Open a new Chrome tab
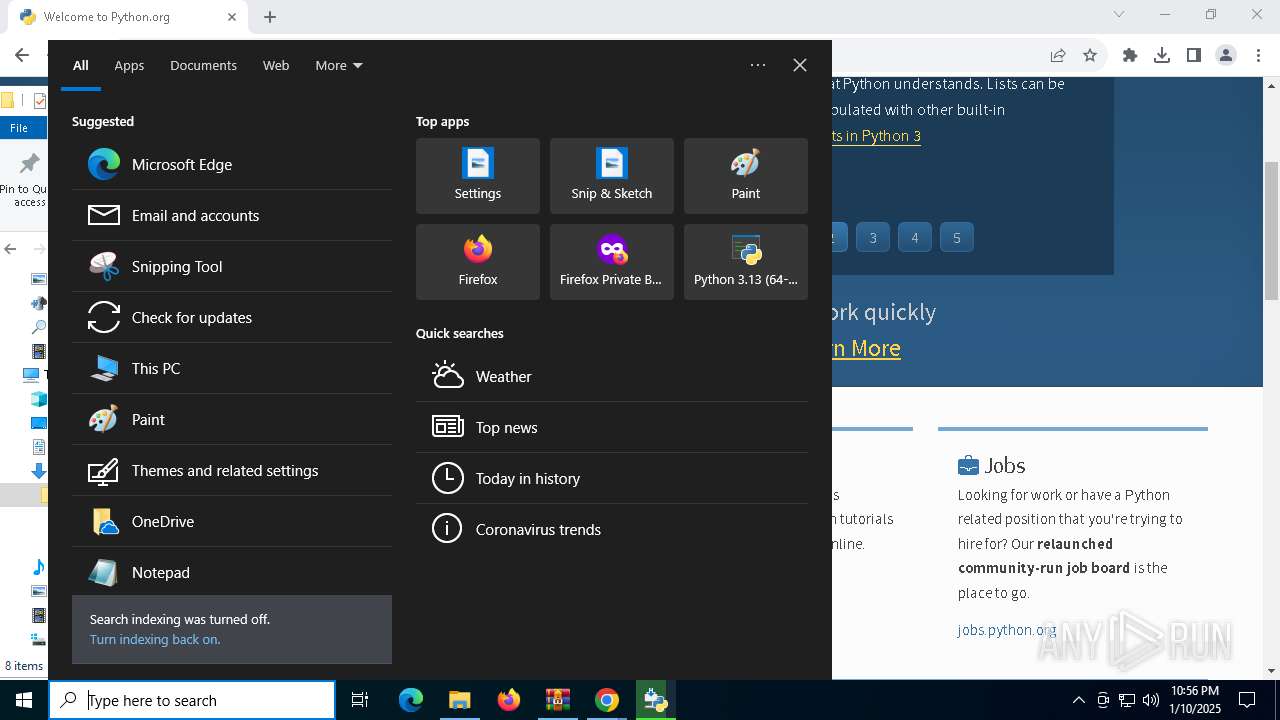The height and width of the screenshot is (720, 1280). [270, 17]
